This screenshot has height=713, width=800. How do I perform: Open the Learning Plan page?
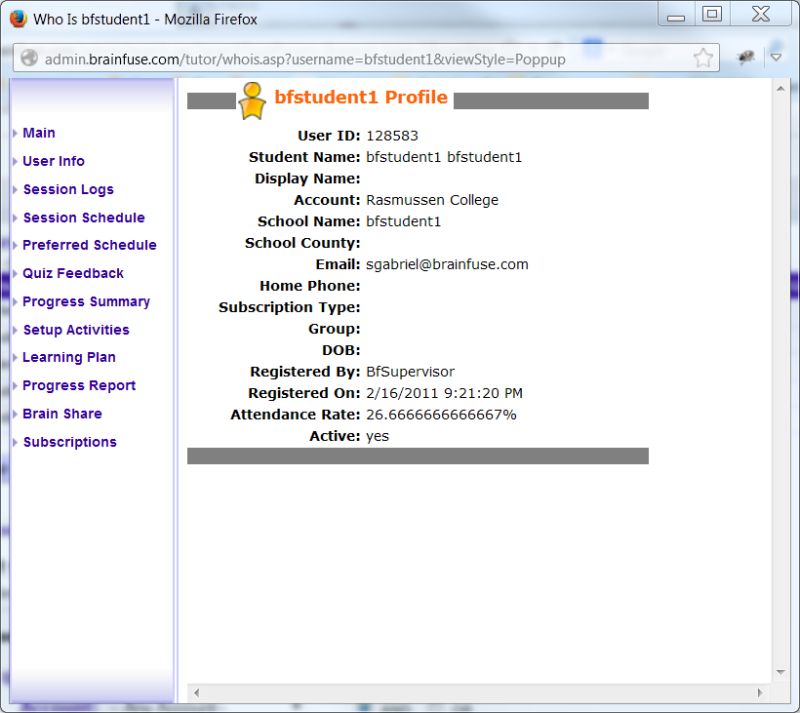69,357
